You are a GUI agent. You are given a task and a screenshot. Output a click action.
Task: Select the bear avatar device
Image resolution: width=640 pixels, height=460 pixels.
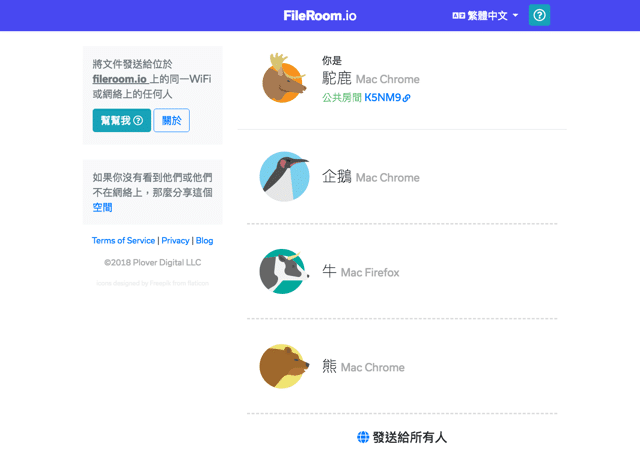click(284, 366)
